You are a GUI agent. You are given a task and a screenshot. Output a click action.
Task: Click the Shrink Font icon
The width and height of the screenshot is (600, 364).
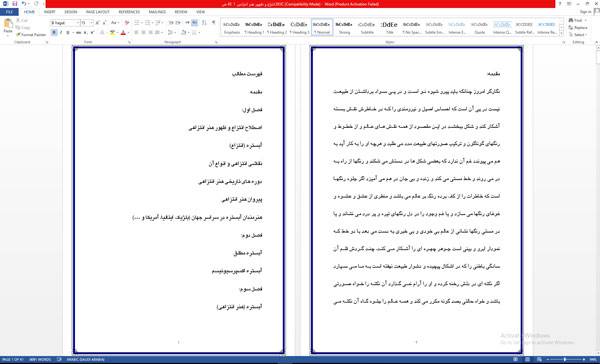coord(104,23)
